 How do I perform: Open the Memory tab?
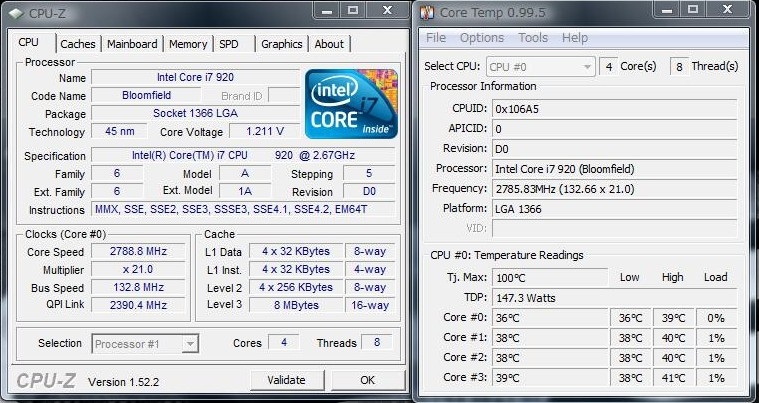[188, 44]
